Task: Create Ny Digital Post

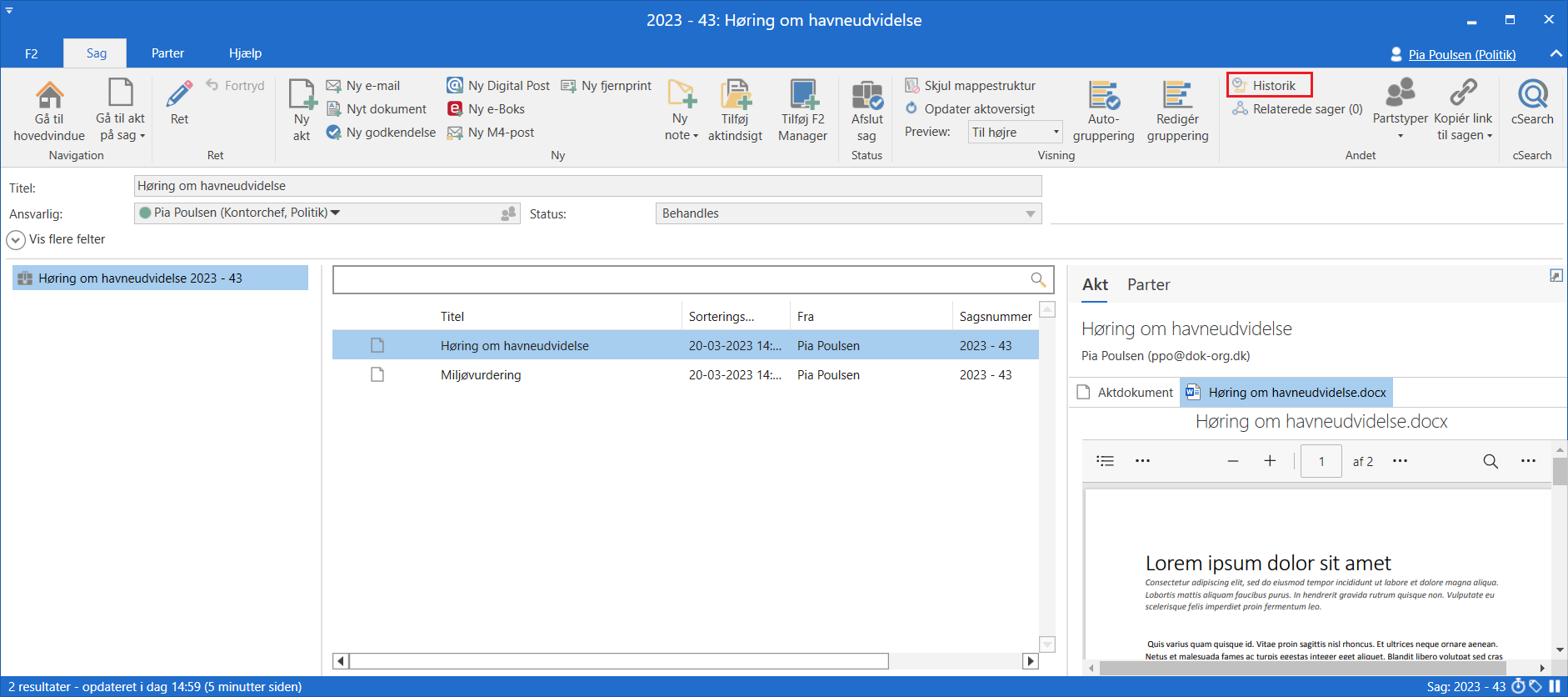Action: [x=498, y=85]
